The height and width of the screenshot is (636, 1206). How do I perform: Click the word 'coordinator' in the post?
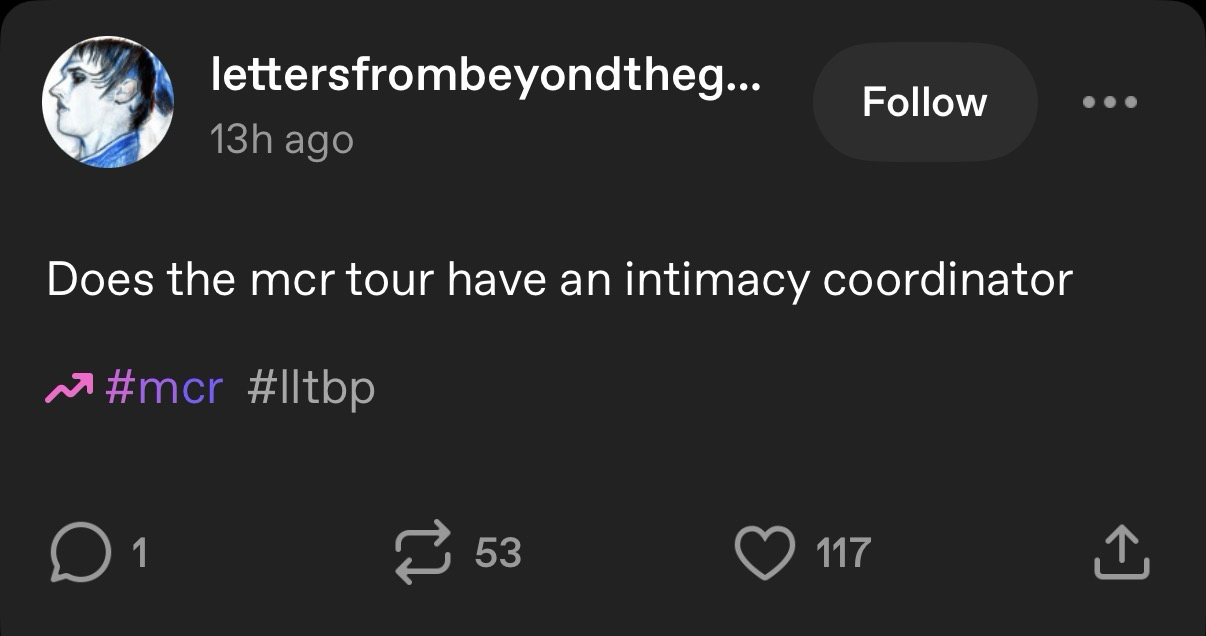coord(947,280)
